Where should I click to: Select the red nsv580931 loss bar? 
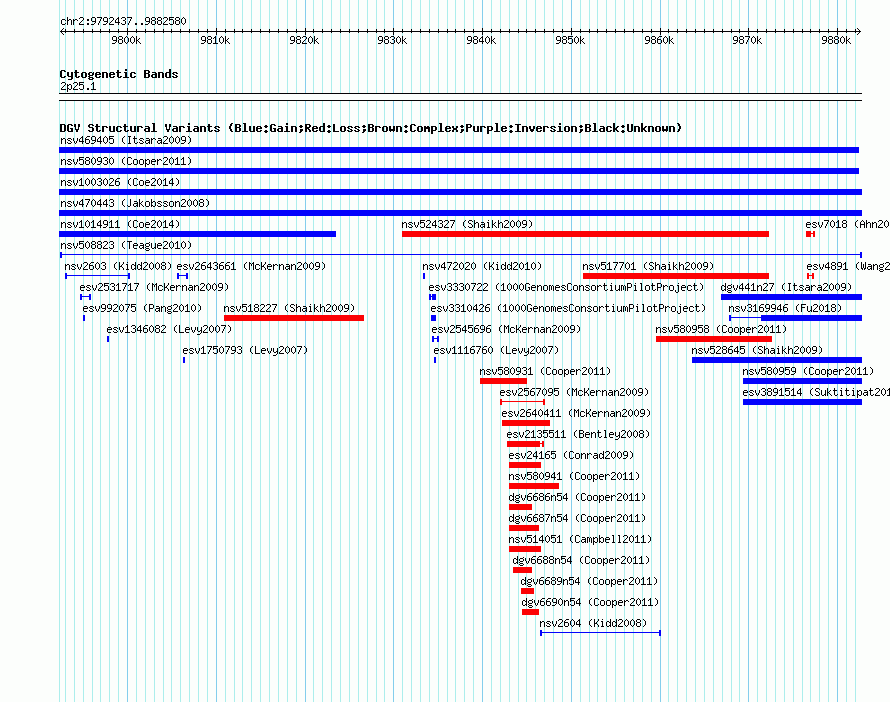(503, 381)
